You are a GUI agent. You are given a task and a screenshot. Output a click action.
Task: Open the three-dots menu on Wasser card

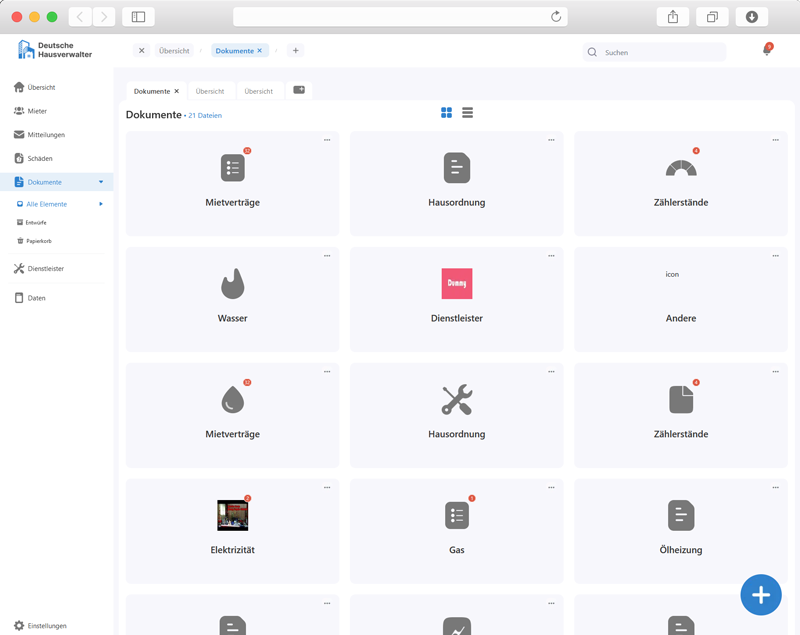pos(327,256)
